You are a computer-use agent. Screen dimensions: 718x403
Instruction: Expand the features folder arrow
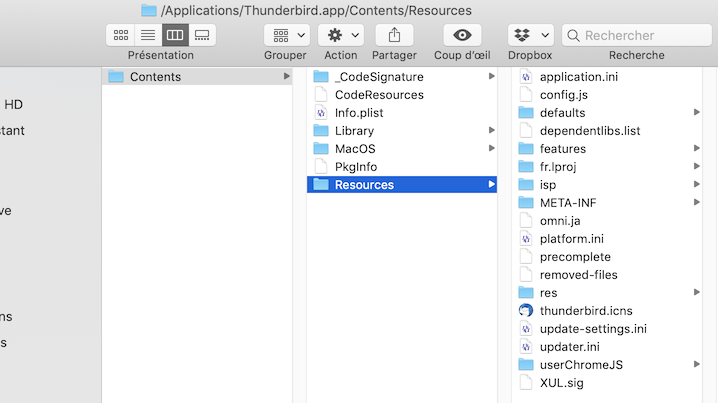point(696,148)
